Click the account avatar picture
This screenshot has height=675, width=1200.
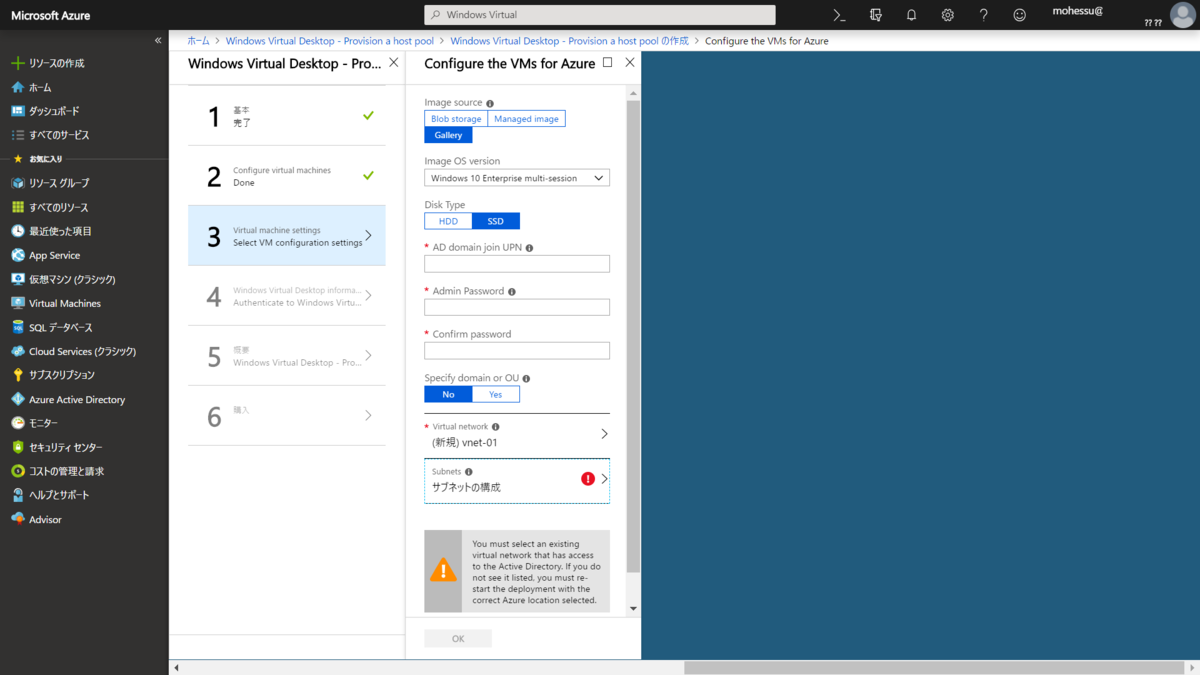coord(1183,15)
